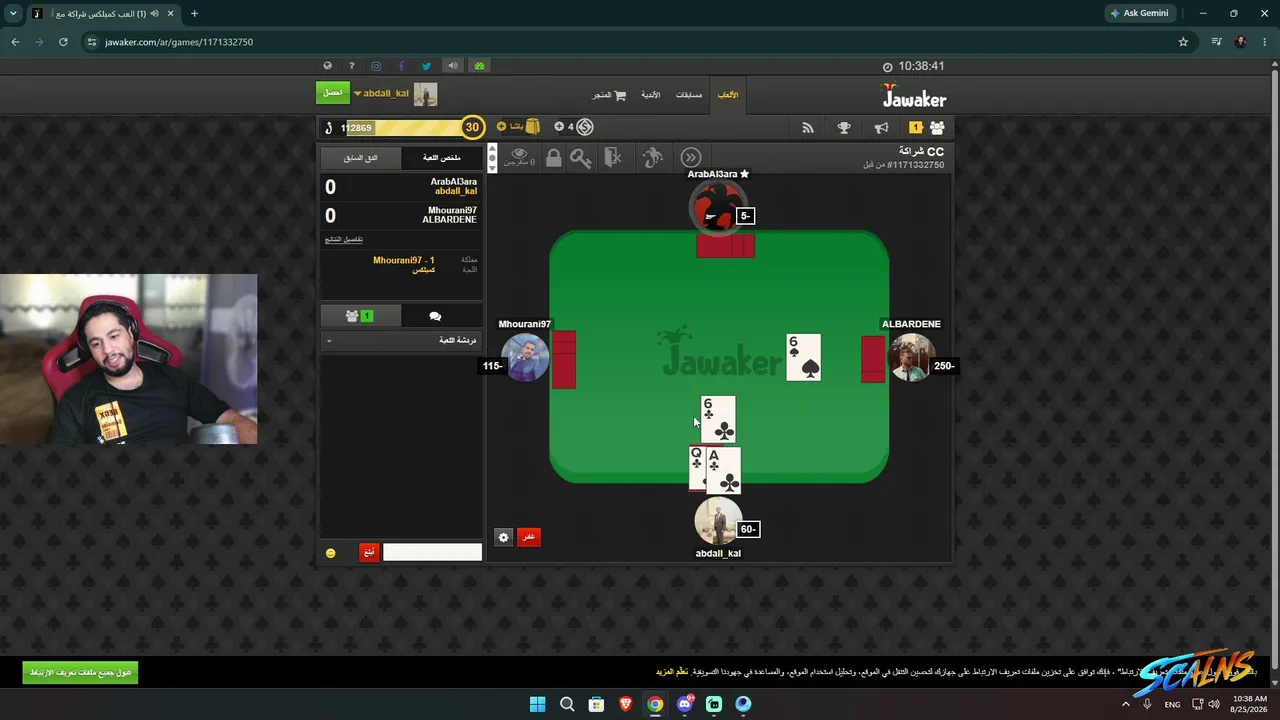Open Microsoft Store from the taskbar

[596, 704]
